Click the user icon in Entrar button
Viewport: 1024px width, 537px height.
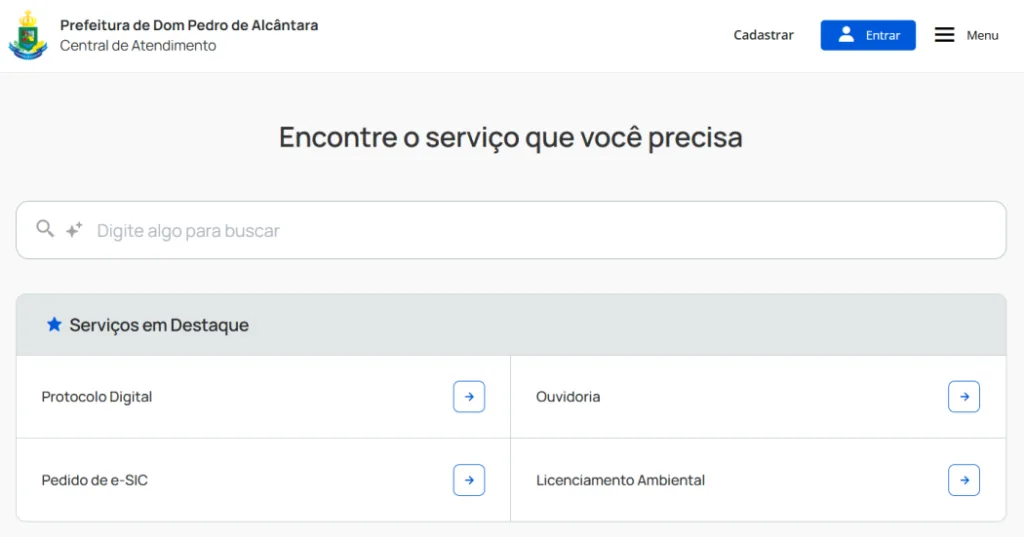(x=846, y=35)
